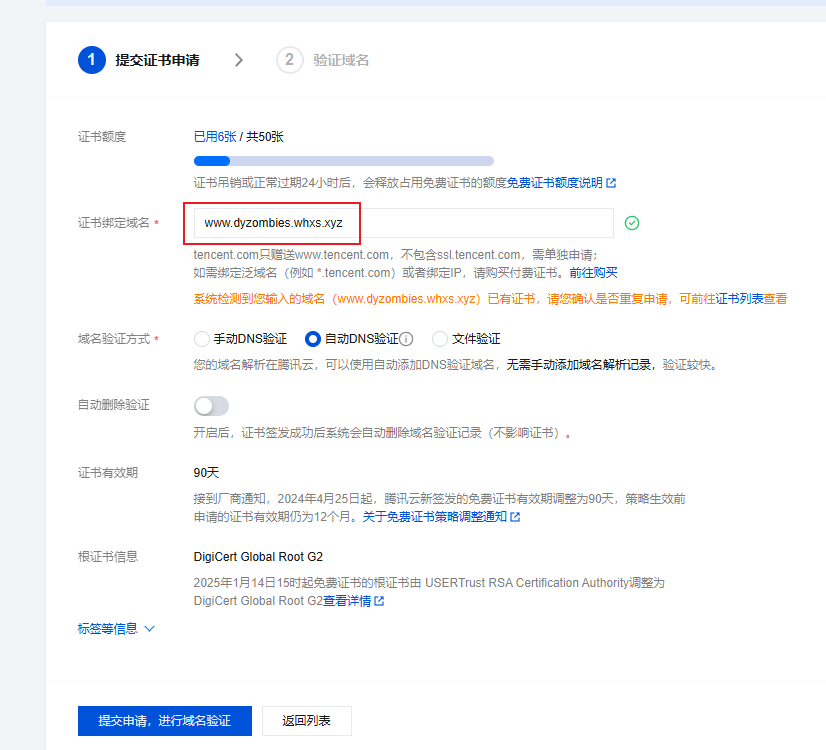Click the 验证域名 step label
Image resolution: width=826 pixels, height=750 pixels.
click(x=341, y=60)
